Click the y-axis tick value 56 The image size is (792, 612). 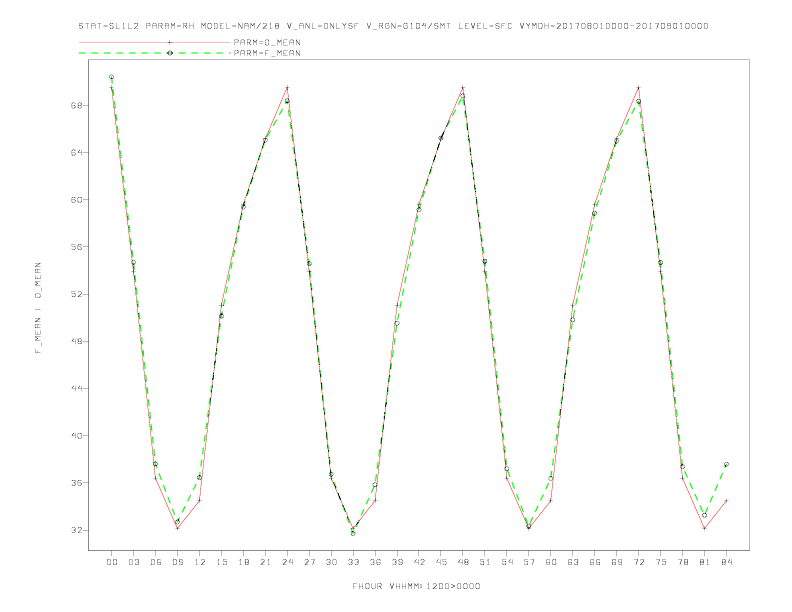pyautogui.click(x=77, y=247)
